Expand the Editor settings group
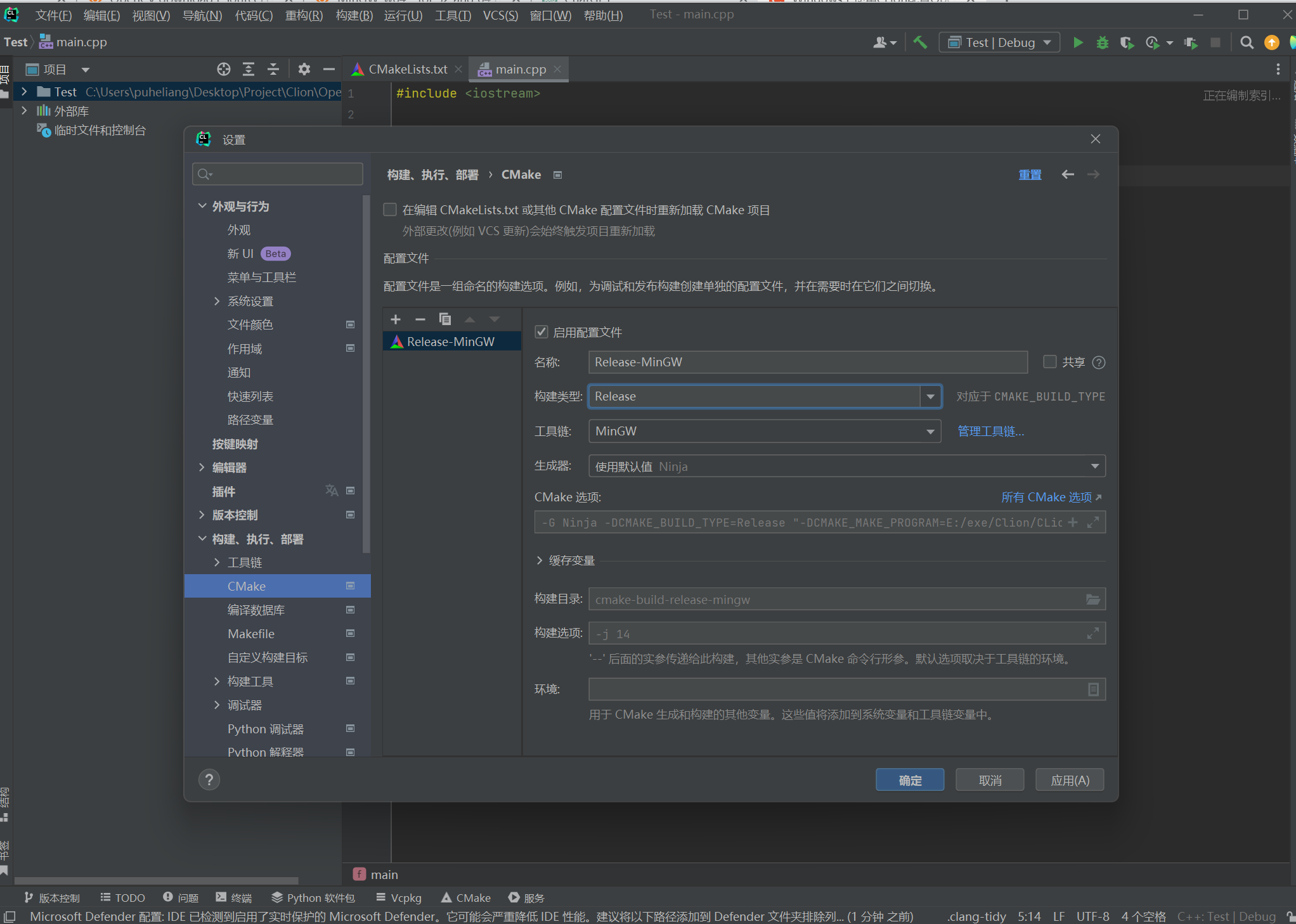The image size is (1296, 924). pos(202,467)
